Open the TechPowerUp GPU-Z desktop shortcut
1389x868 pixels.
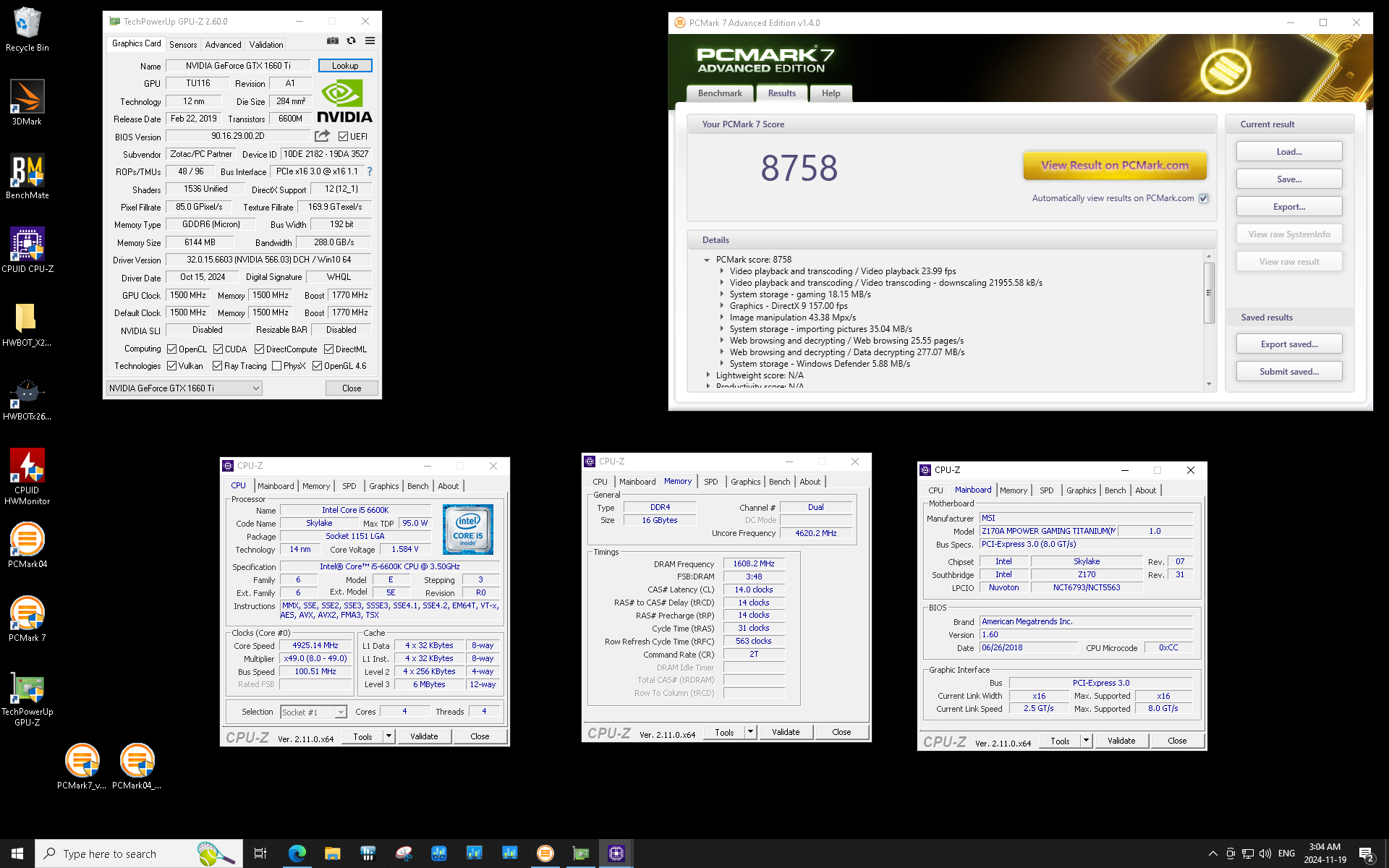(x=27, y=698)
